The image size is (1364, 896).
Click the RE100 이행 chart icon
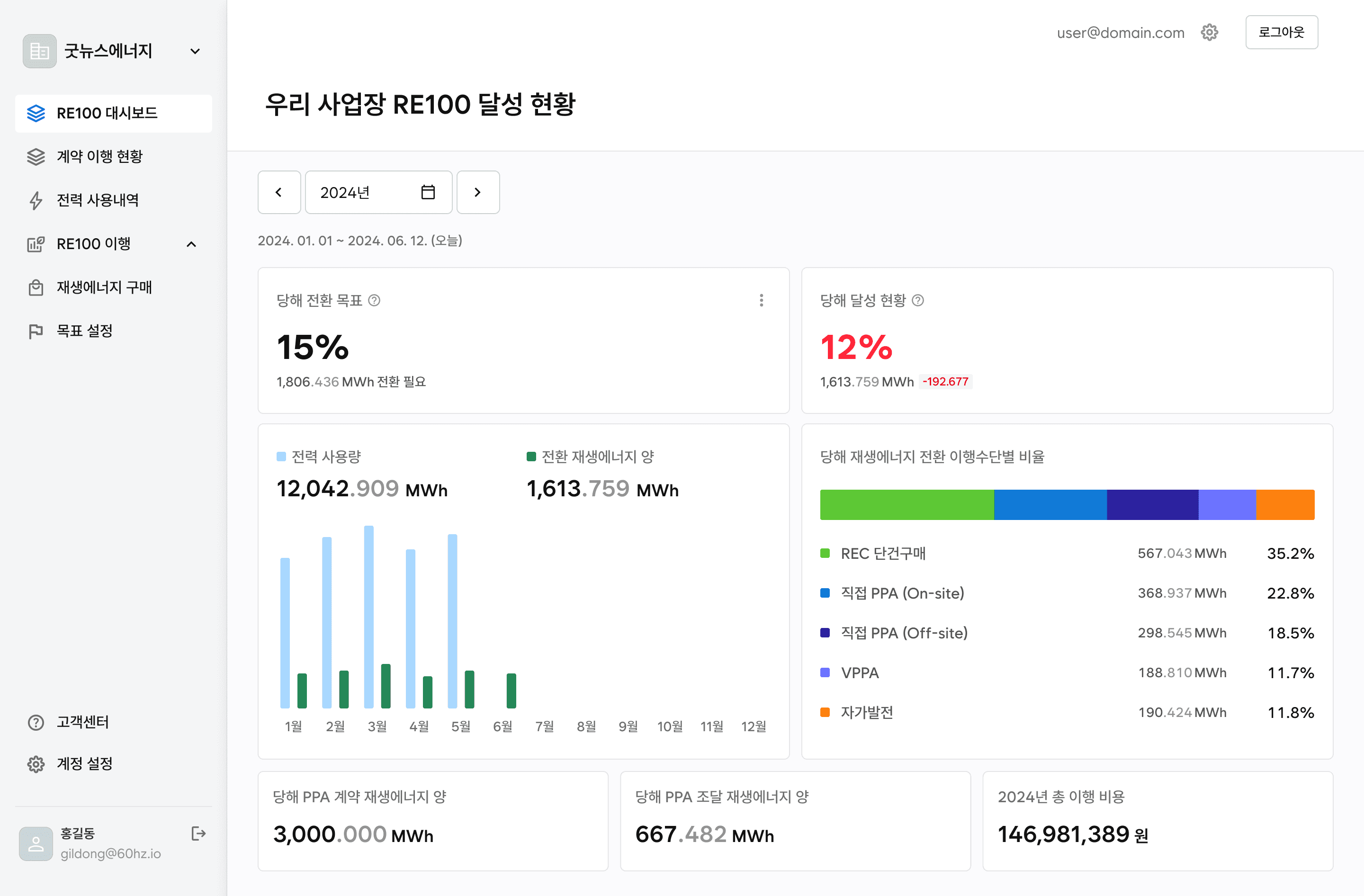[36, 243]
